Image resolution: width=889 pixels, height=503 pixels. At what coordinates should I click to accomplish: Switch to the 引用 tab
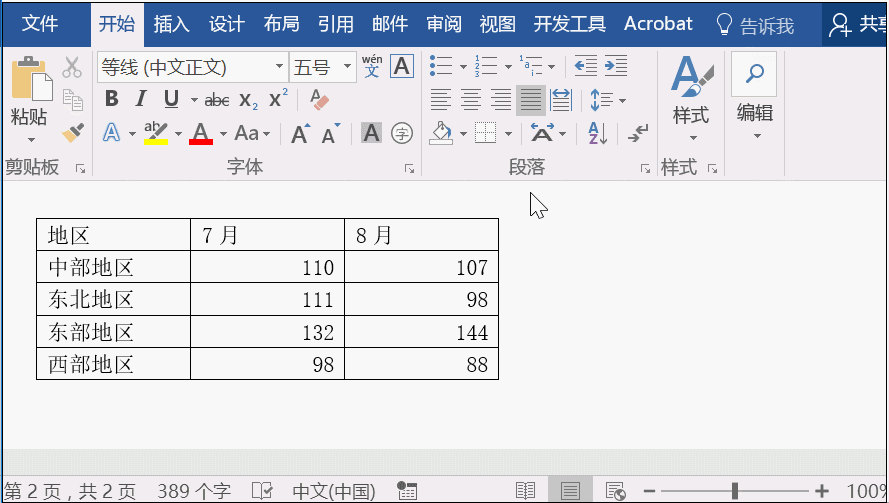(x=336, y=24)
